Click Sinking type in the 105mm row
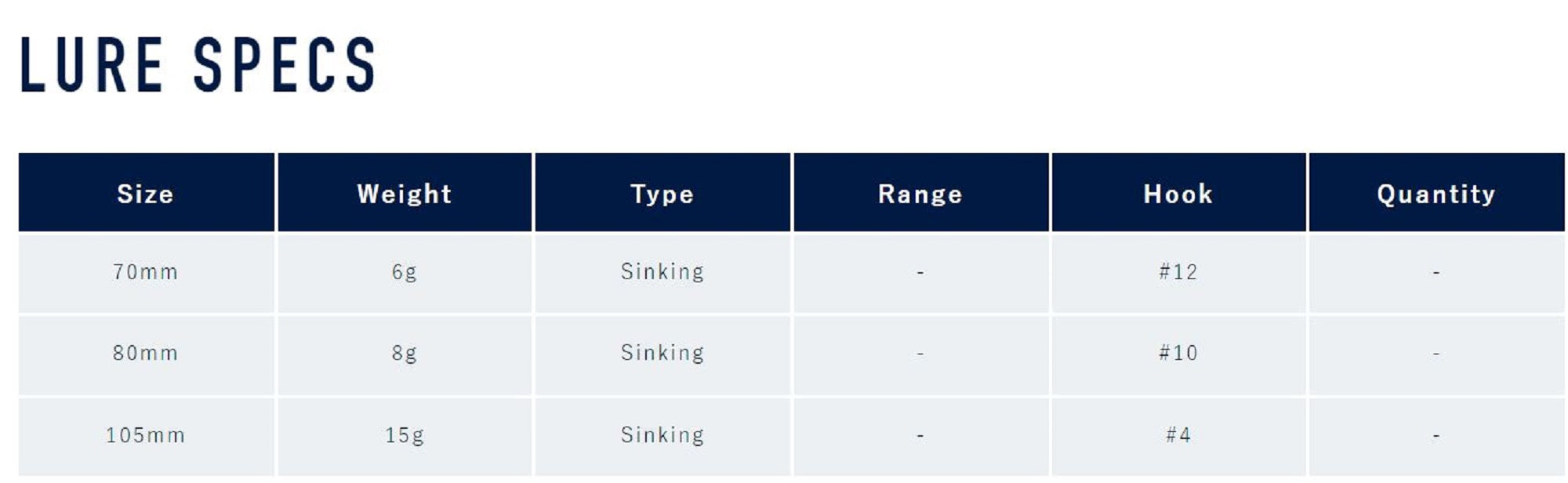The image size is (1568, 483). pyautogui.click(x=662, y=435)
